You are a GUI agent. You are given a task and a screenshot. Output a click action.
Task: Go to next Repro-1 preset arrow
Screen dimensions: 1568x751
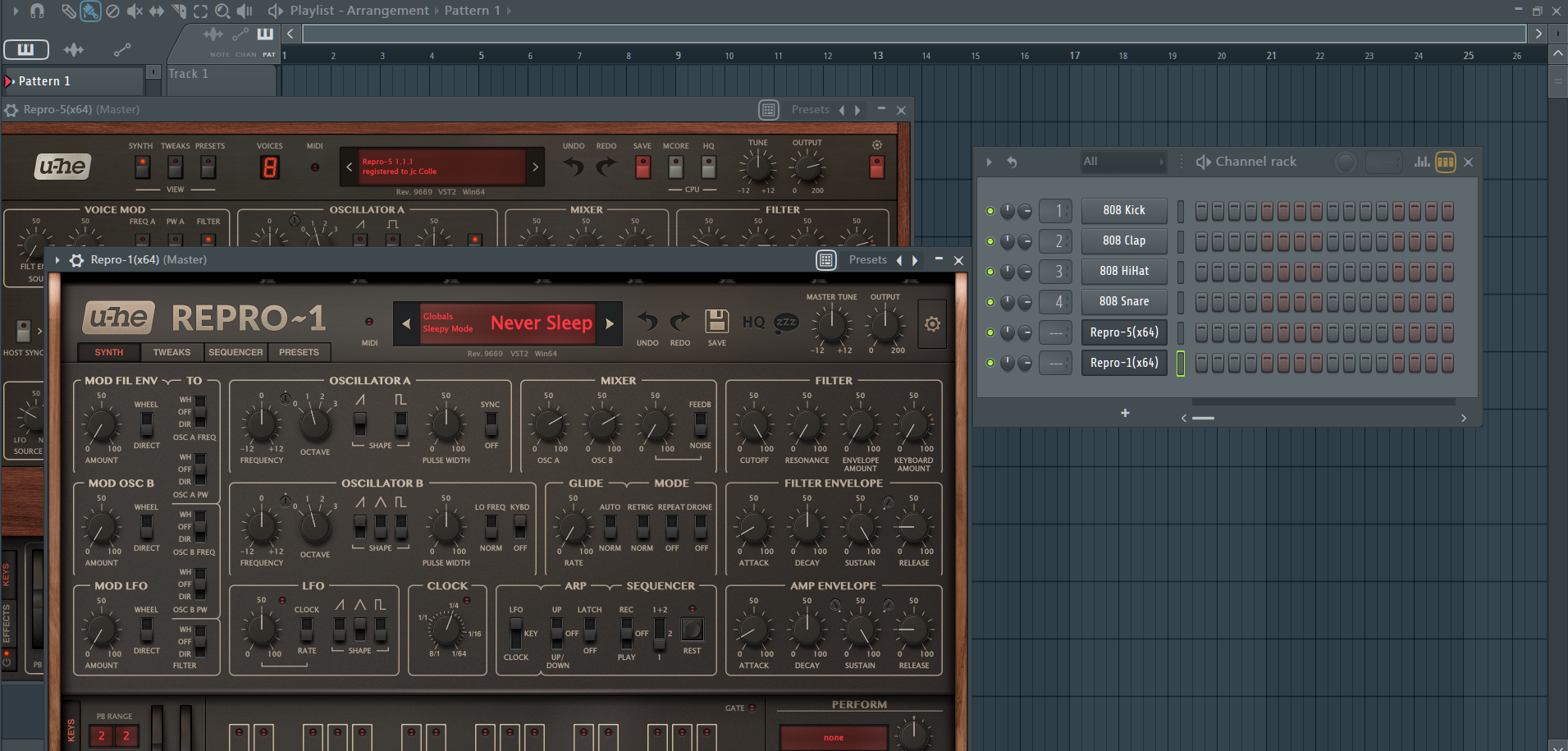point(610,323)
